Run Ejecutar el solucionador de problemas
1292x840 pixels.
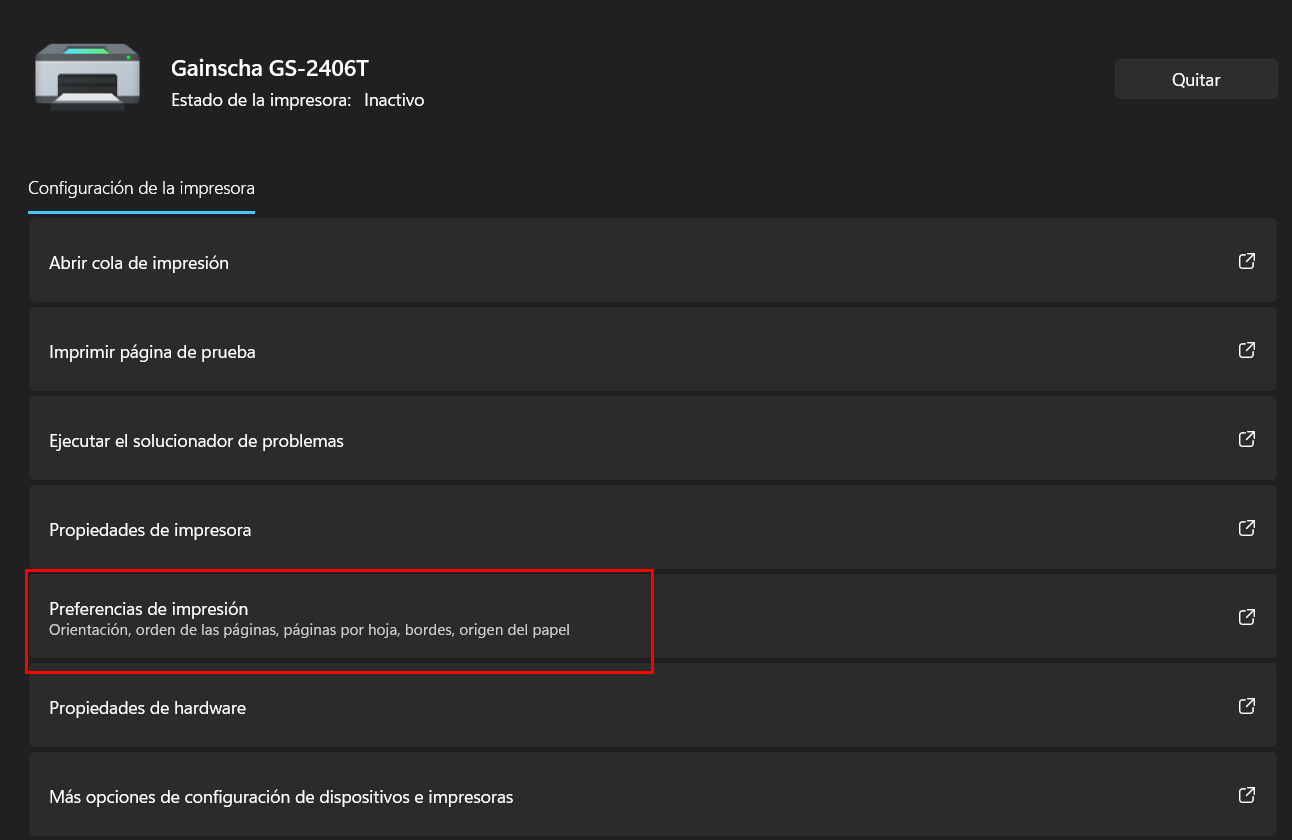click(196, 441)
